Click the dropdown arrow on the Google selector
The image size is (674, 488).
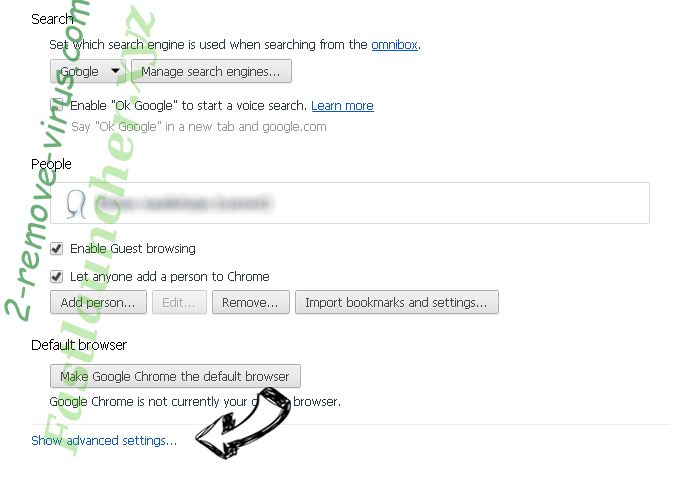(115, 71)
